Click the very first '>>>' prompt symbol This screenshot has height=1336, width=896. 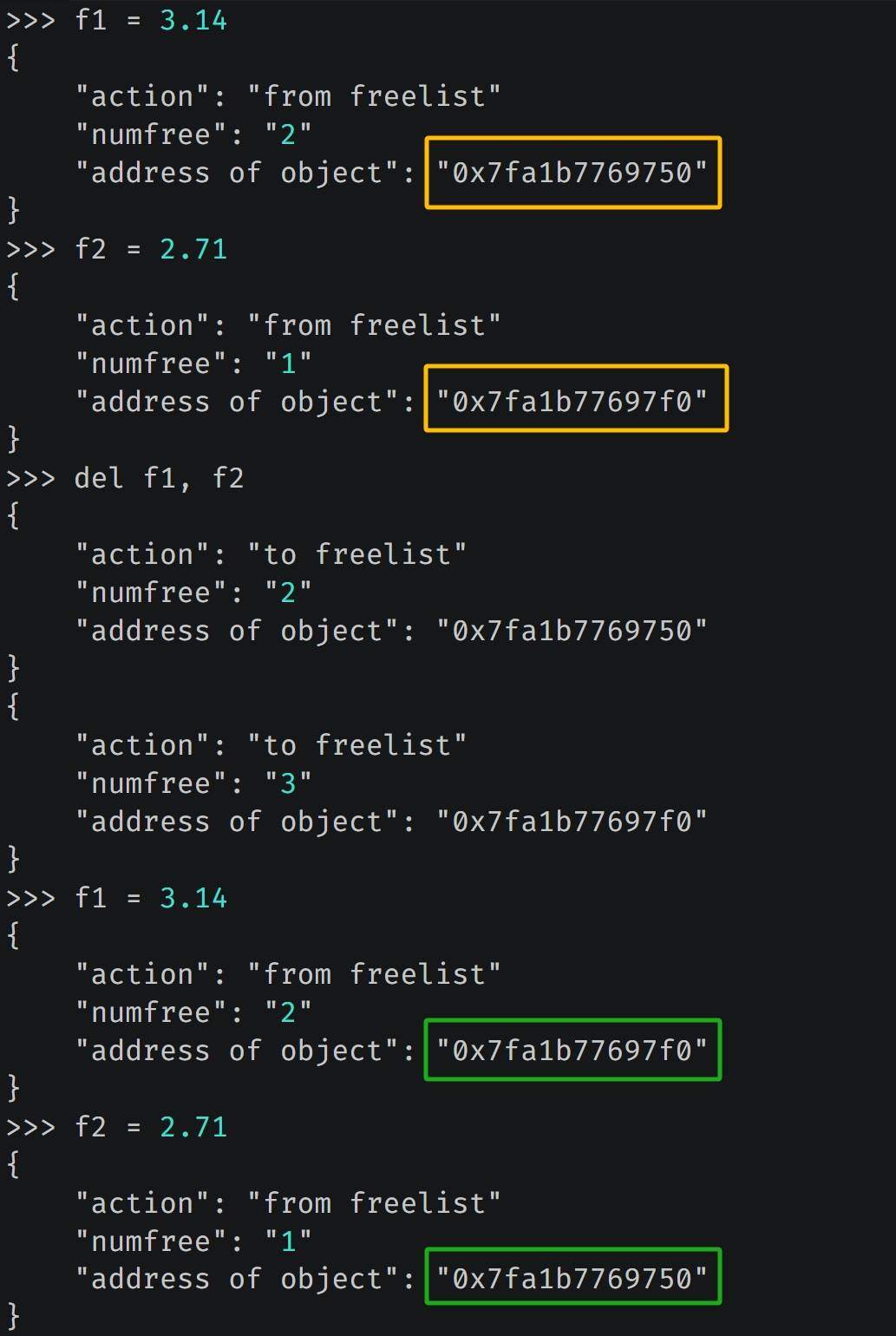tap(31, 20)
